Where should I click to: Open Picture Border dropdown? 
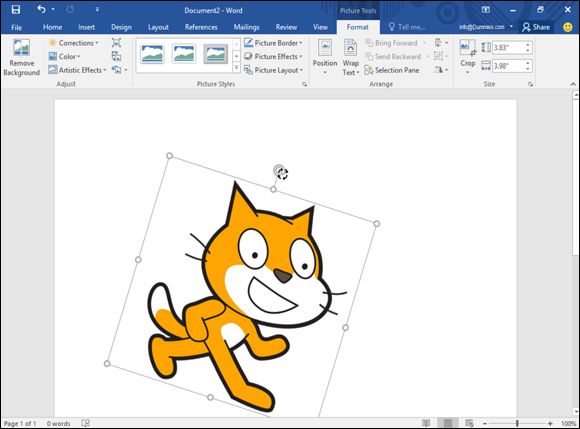(x=273, y=43)
